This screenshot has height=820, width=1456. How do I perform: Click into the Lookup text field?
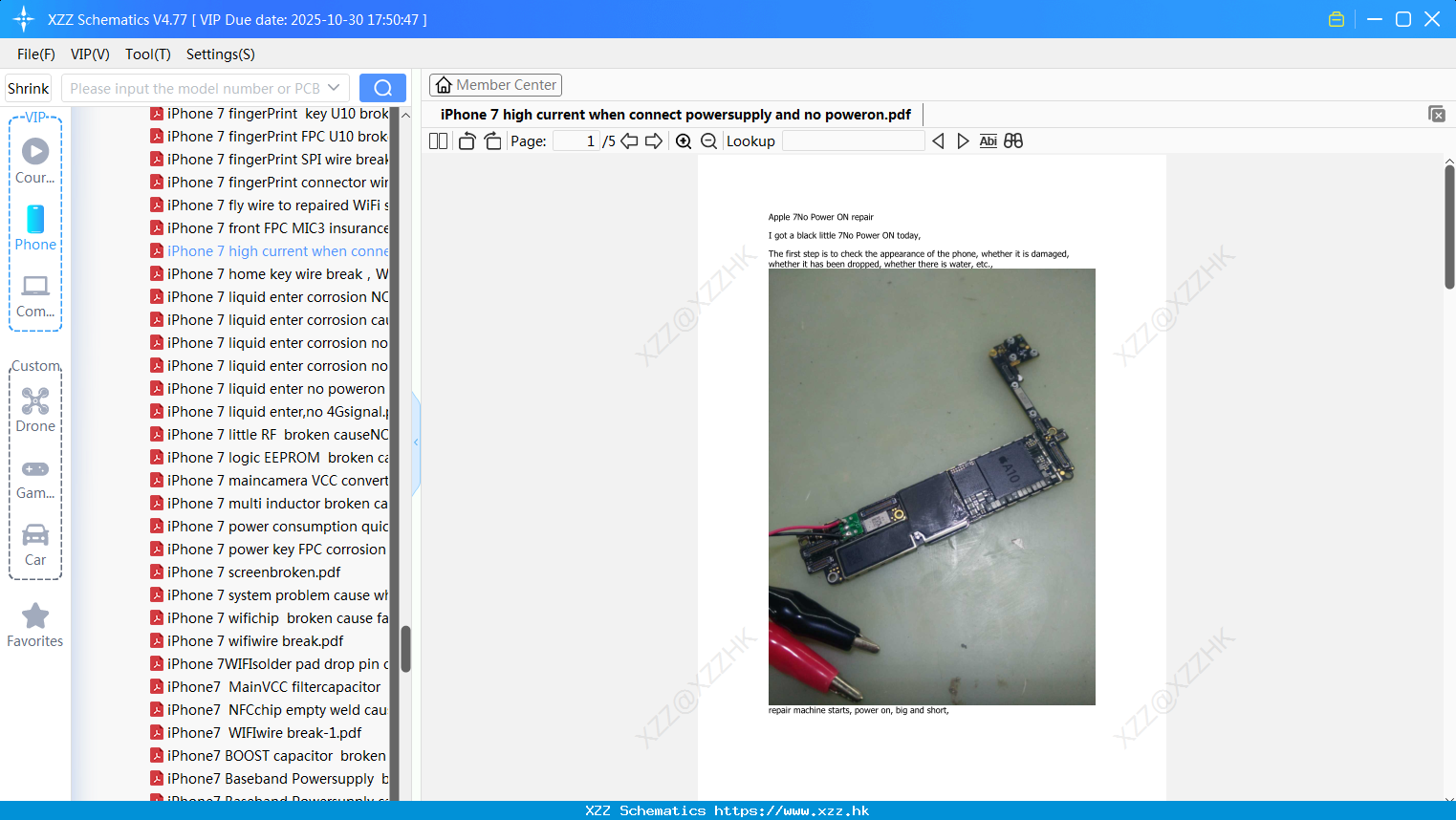pyautogui.click(x=854, y=140)
